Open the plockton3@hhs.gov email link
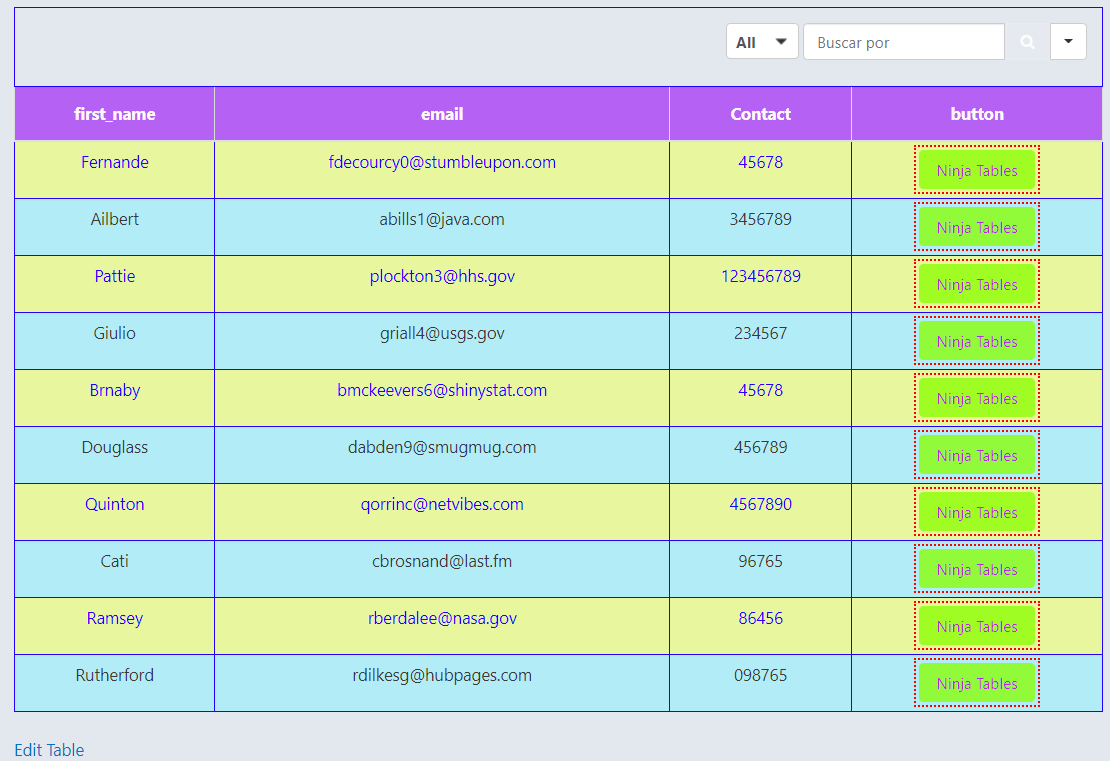Screen dimensions: 1110x761 click(x=442, y=276)
